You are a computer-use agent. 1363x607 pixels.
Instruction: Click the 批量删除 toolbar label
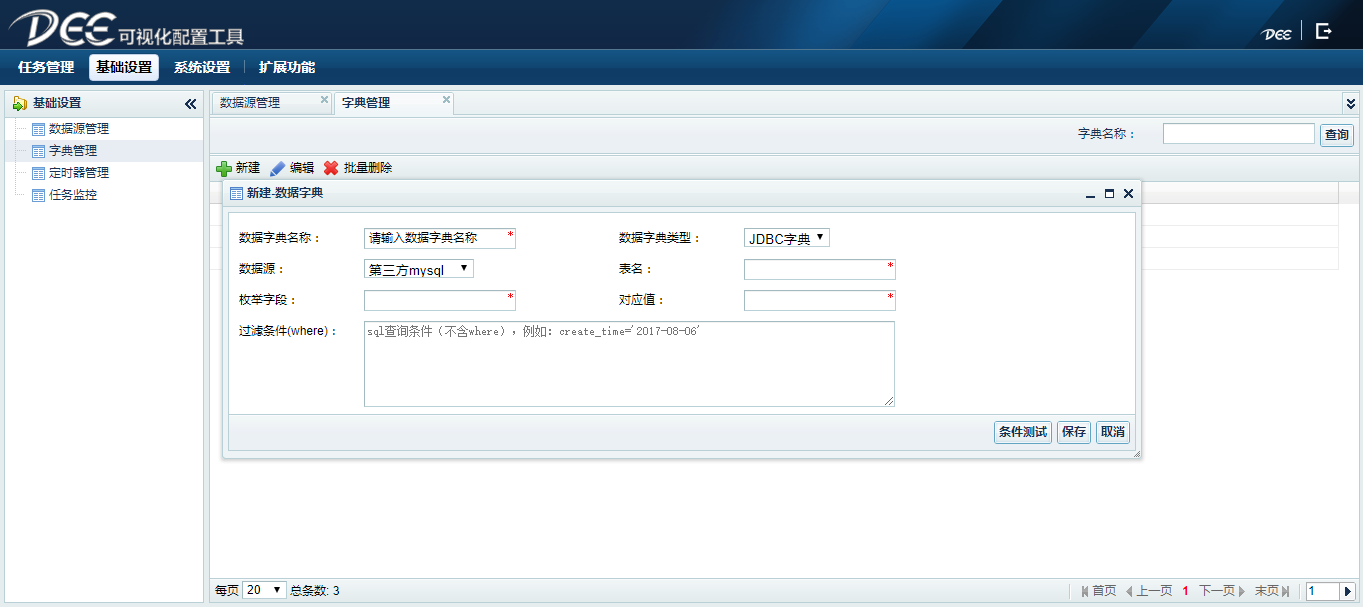click(368, 169)
